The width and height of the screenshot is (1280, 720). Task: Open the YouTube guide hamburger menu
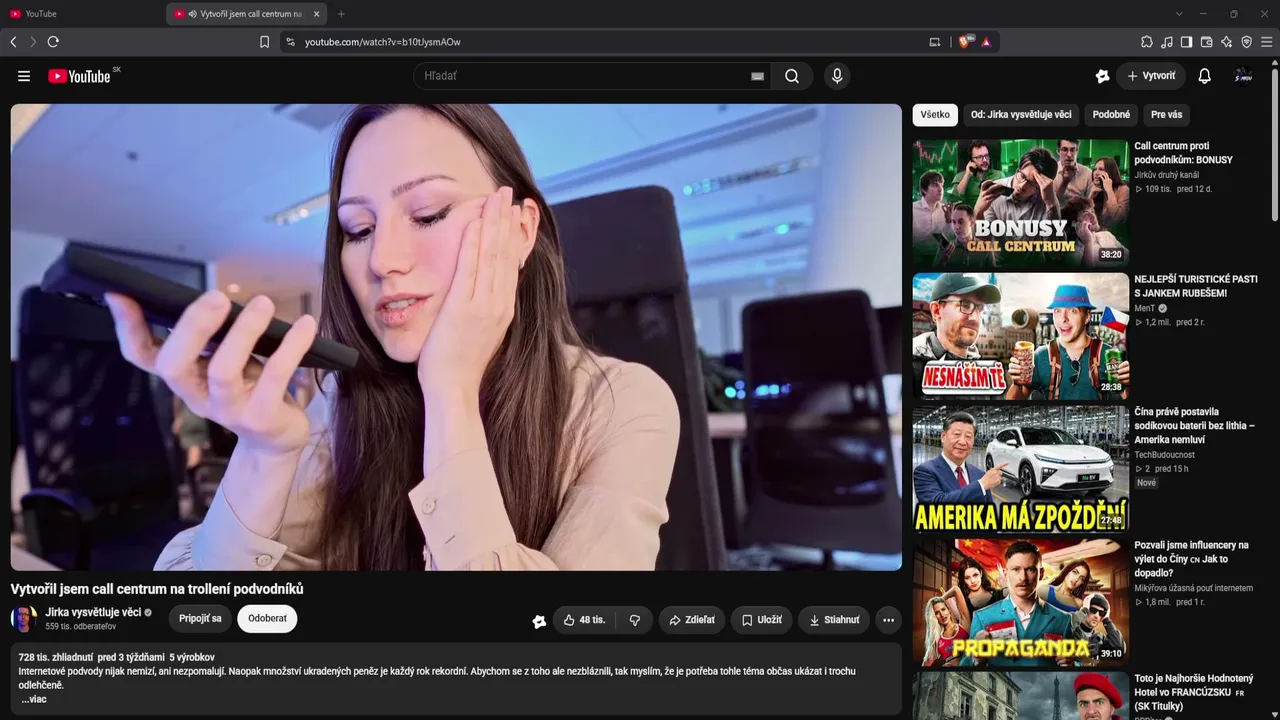pyautogui.click(x=24, y=76)
